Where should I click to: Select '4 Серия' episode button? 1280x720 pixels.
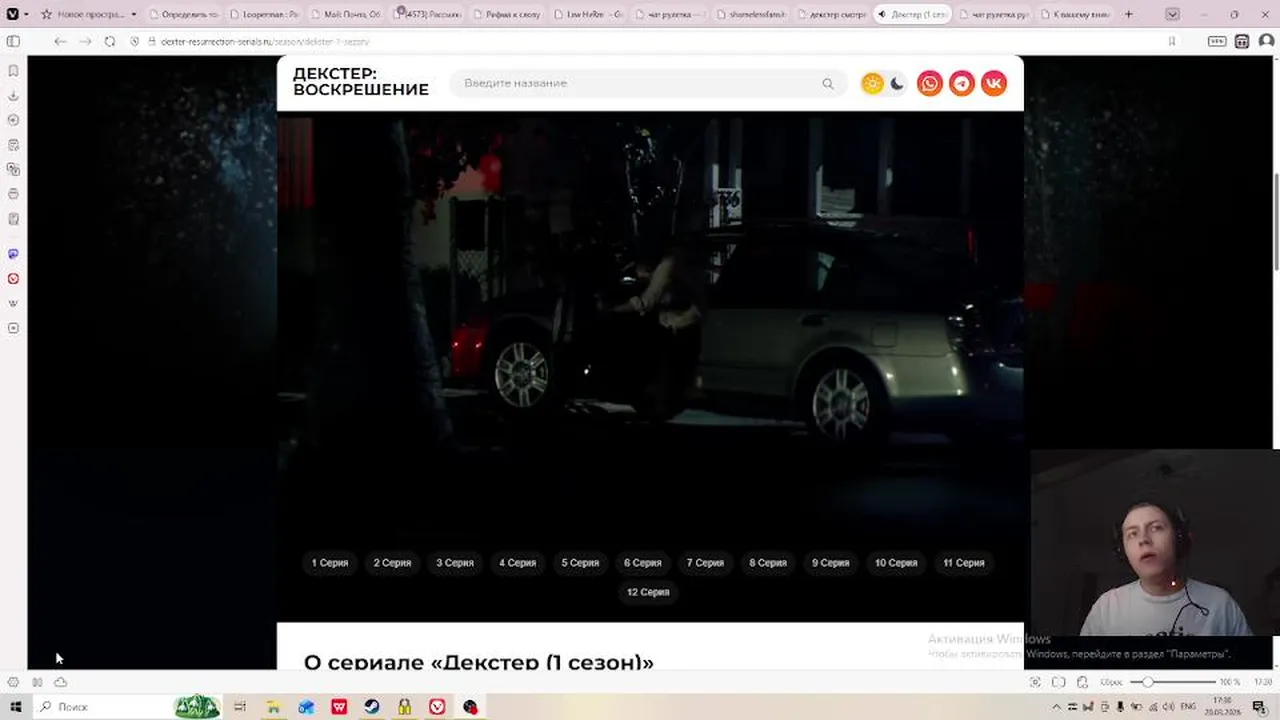click(518, 563)
